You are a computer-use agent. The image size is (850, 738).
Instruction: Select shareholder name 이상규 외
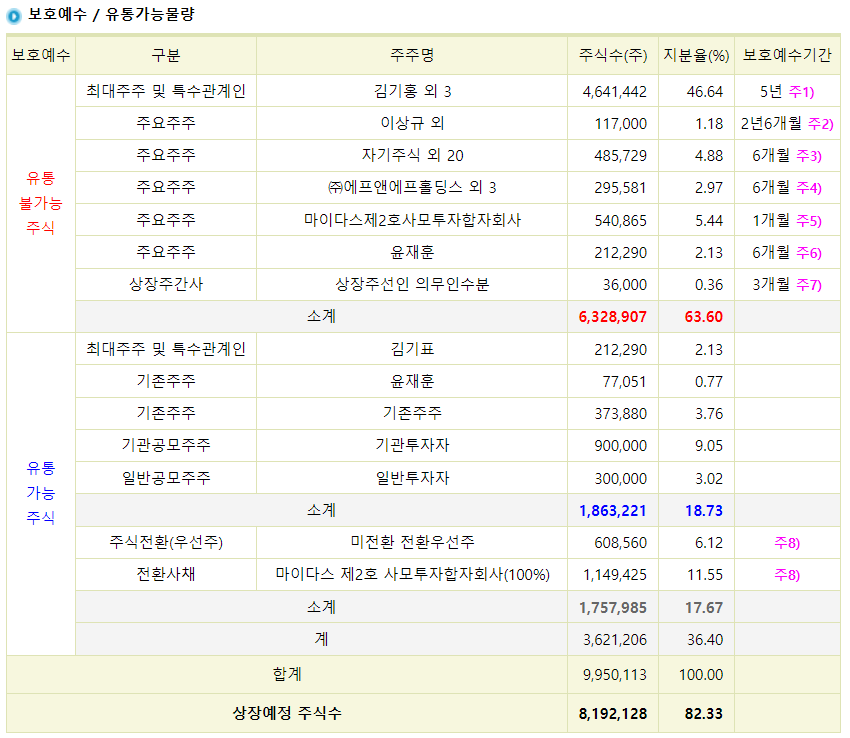pyautogui.click(x=412, y=123)
